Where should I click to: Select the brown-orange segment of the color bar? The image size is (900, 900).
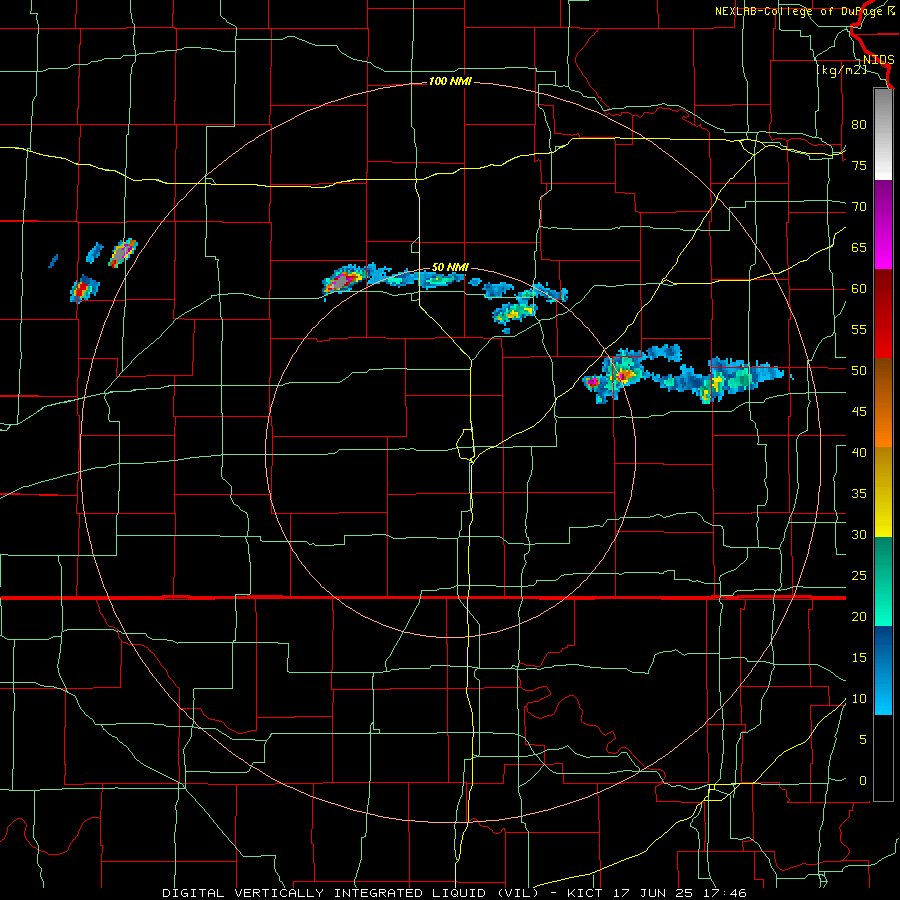click(x=883, y=403)
